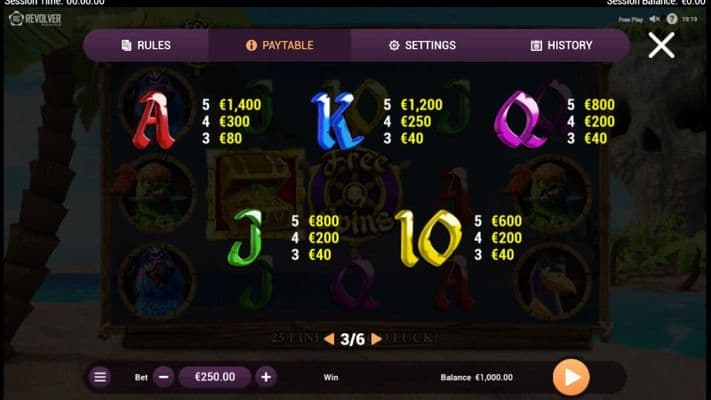
Task: Click the €250.00 bet amount field
Action: (x=215, y=377)
